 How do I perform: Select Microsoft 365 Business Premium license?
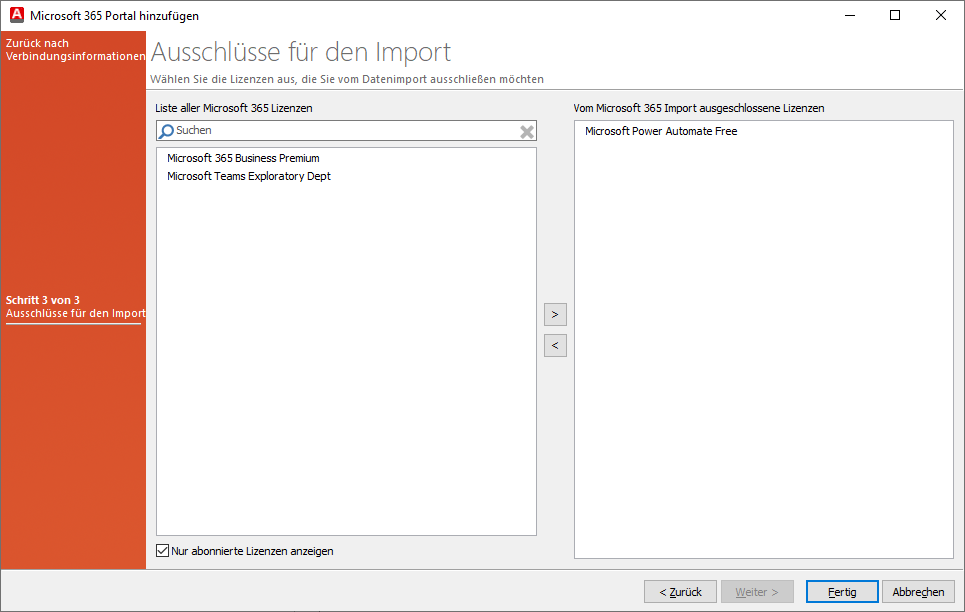click(x=243, y=157)
